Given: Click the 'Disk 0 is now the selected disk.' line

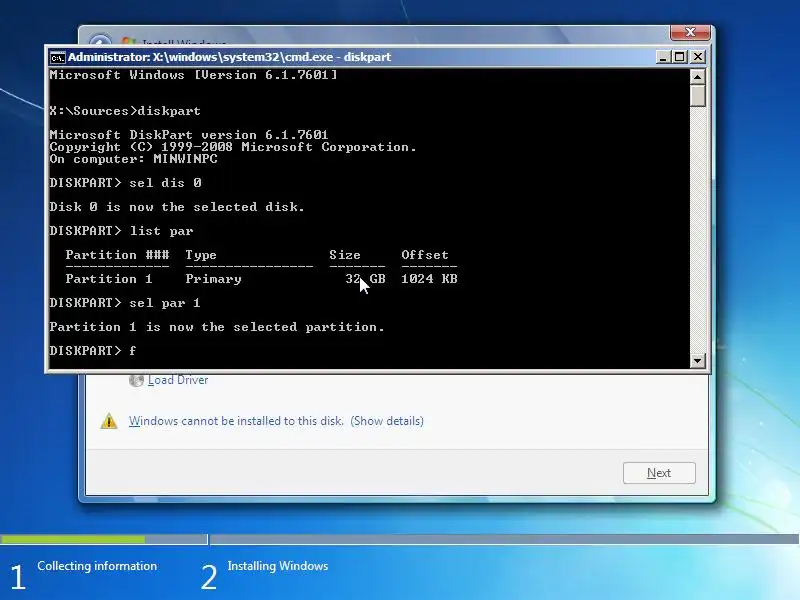Looking at the screenshot, I should coord(177,207).
